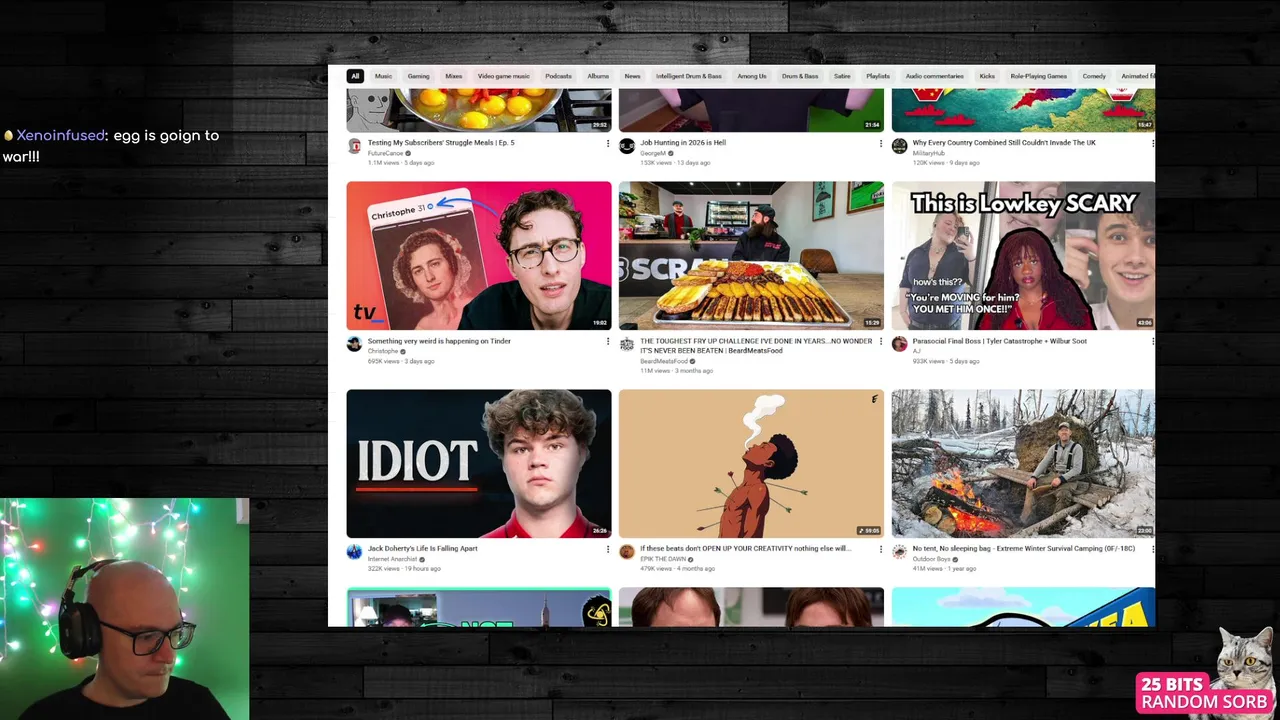Select the Satire filter chip
Image resolution: width=1280 pixels, height=720 pixels.
point(842,76)
